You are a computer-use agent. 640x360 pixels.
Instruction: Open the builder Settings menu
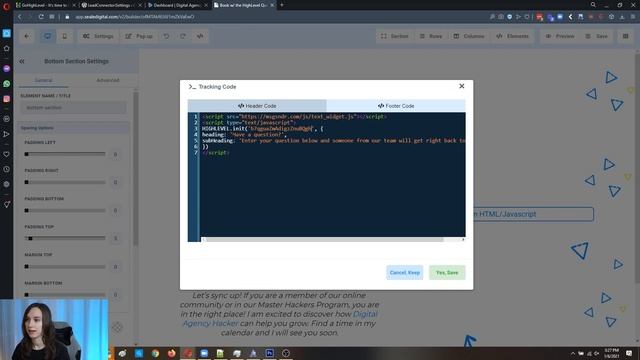(98, 36)
